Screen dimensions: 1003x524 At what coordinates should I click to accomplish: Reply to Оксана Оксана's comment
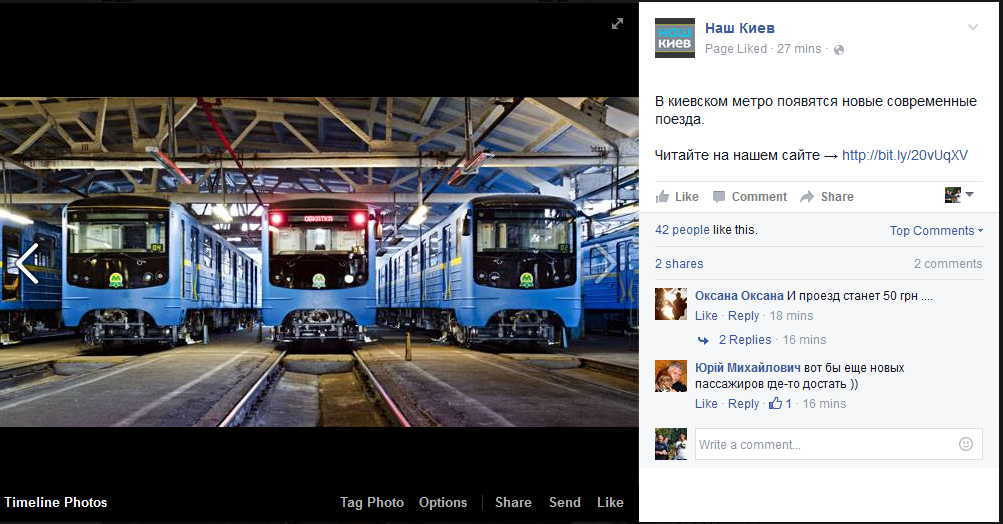coord(743,315)
